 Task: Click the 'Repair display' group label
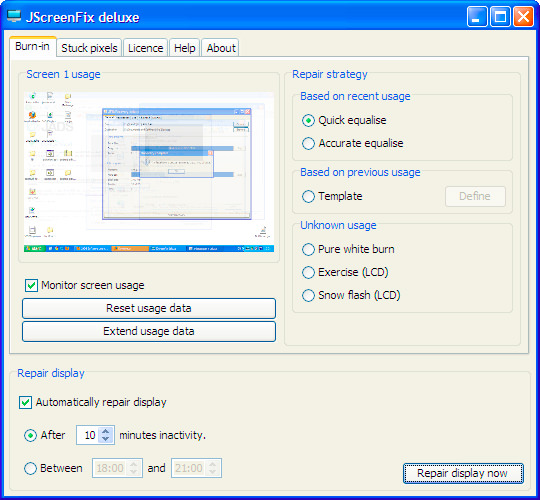coord(51,373)
